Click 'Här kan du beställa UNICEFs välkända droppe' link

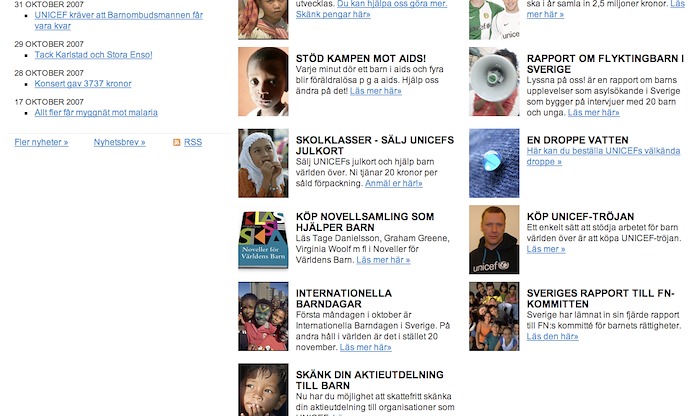point(603,156)
